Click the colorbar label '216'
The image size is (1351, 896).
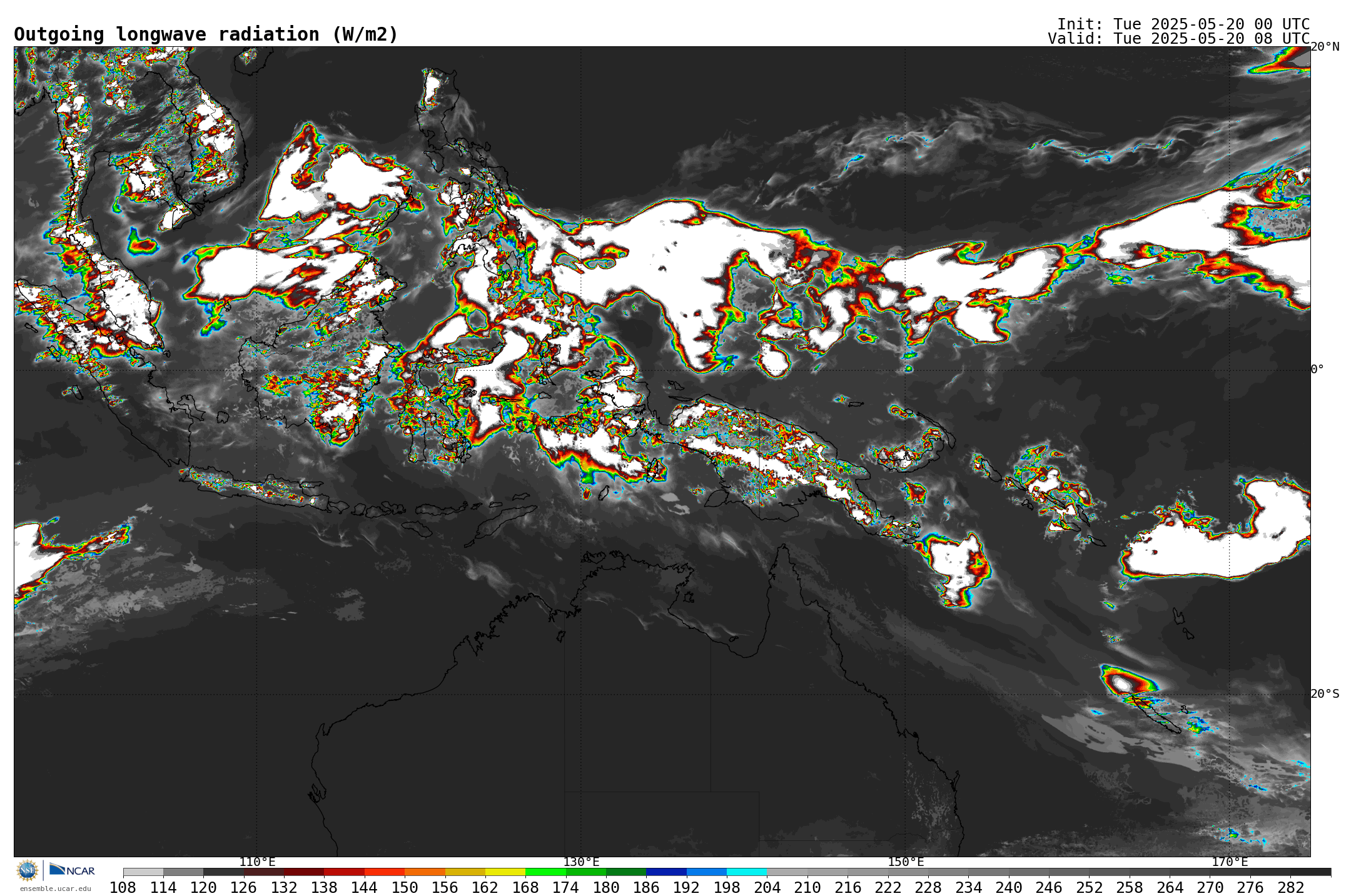coord(848,888)
